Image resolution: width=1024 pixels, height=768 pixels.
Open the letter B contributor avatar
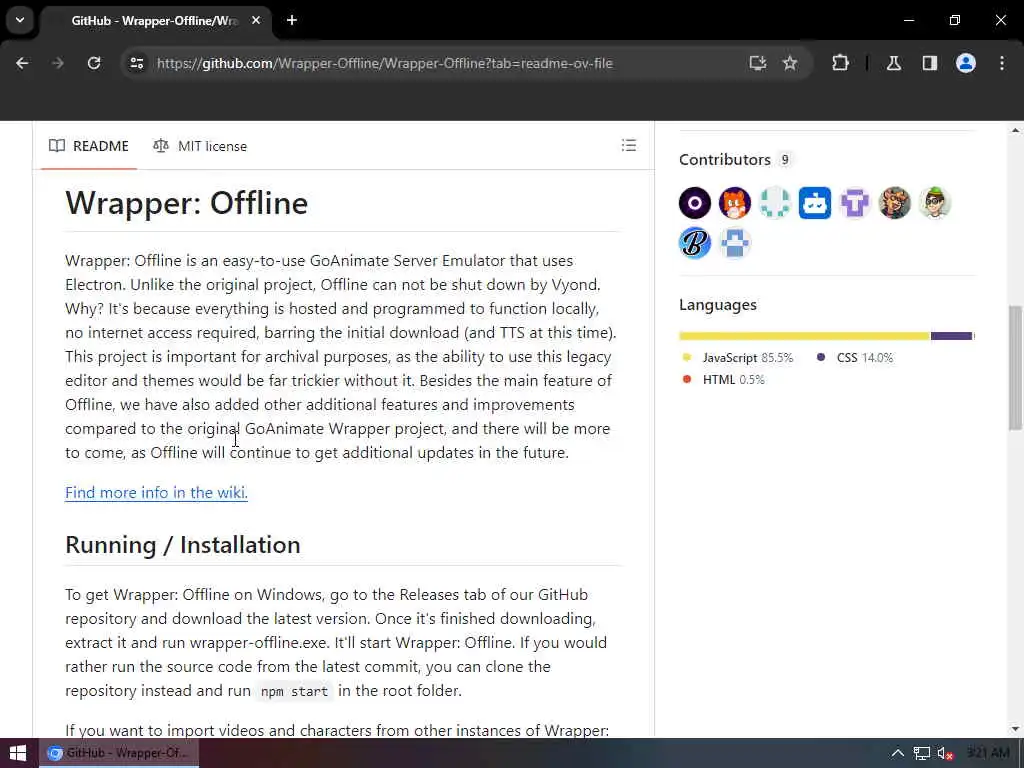(x=695, y=243)
